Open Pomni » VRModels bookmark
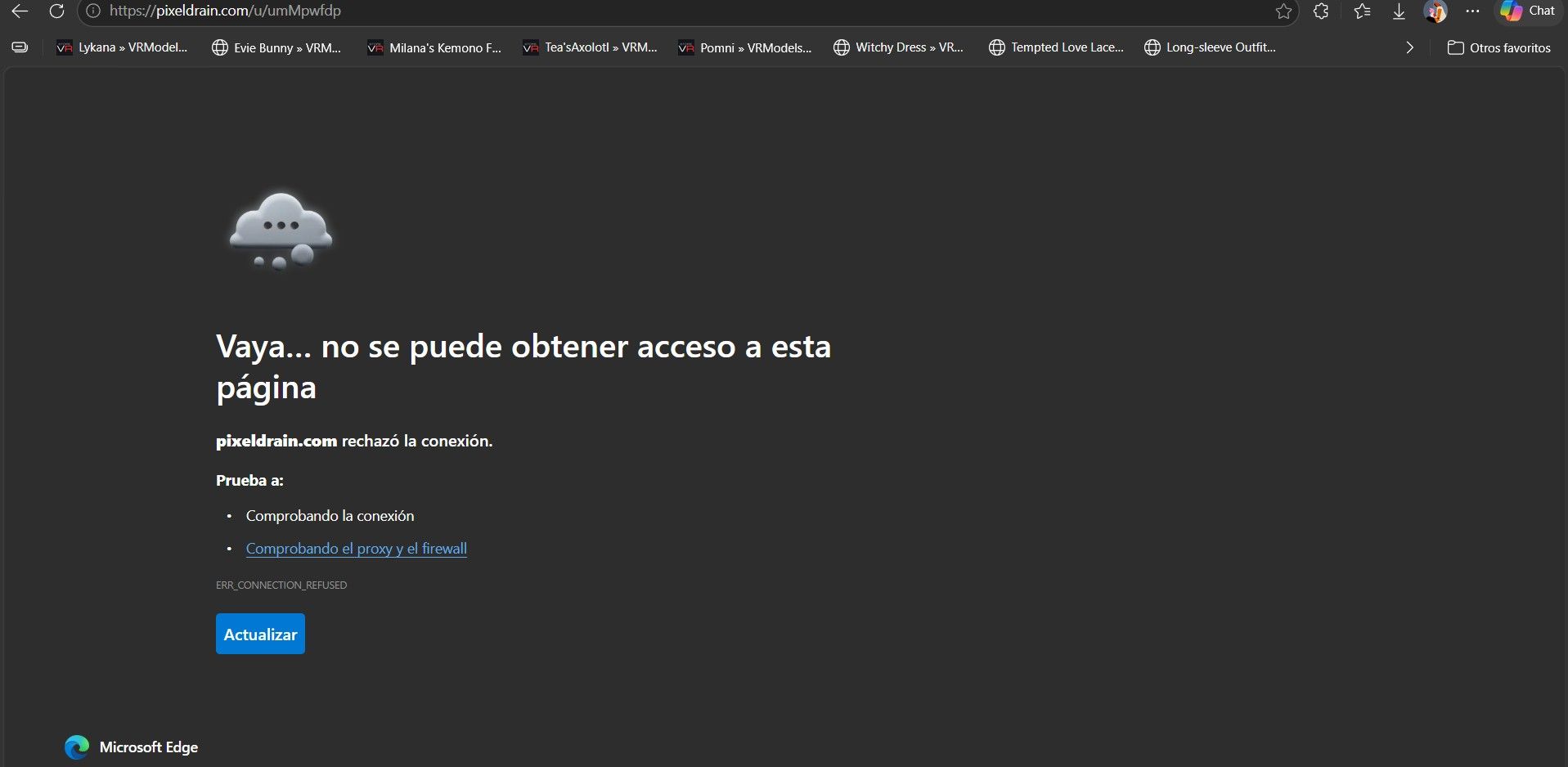Screen dimensions: 1568x767 click(745, 47)
